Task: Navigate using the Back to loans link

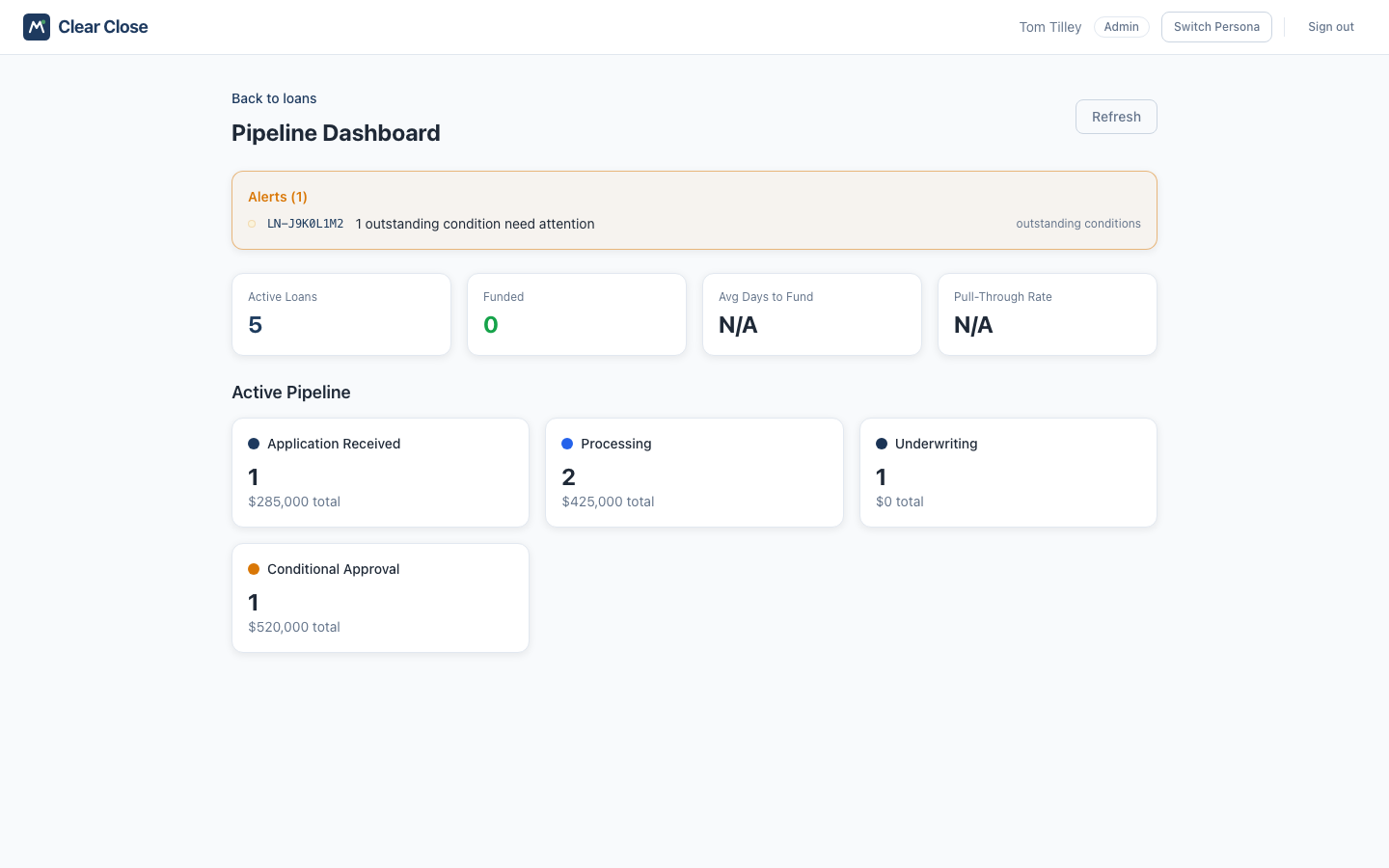Action: [x=274, y=98]
